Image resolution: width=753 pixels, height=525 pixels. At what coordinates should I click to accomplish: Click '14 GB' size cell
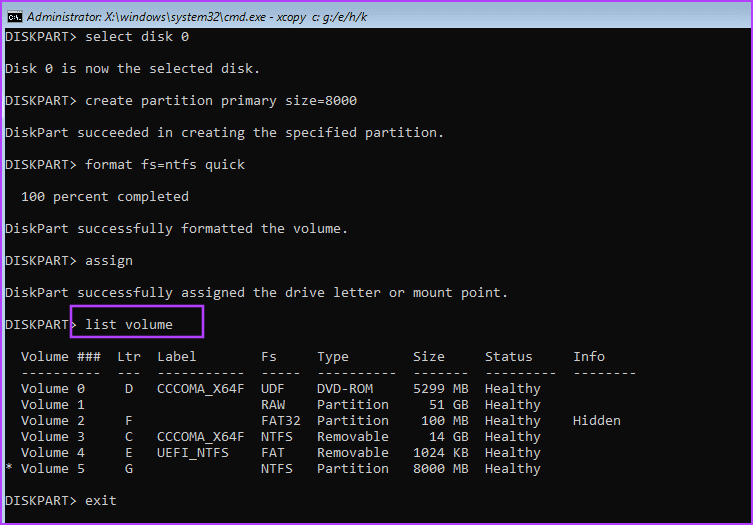pos(449,437)
